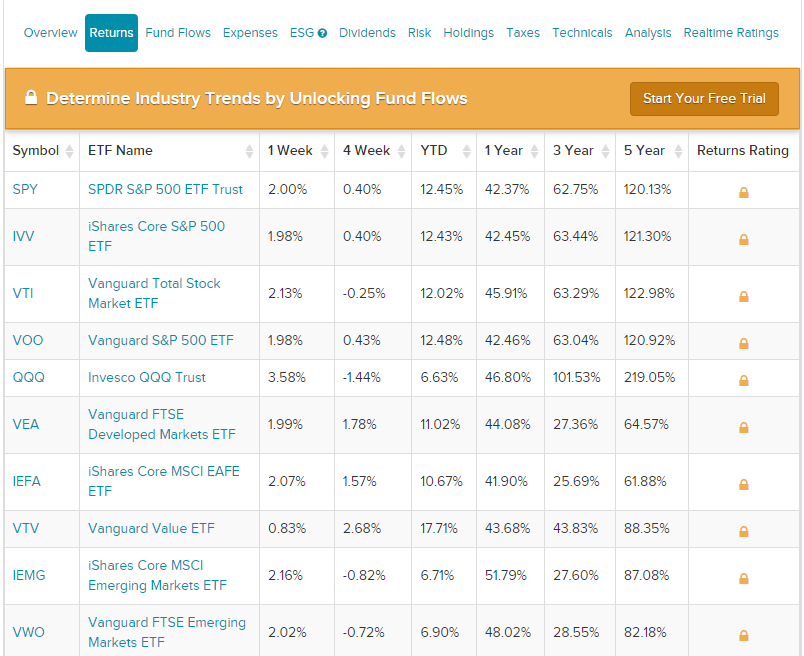The image size is (804, 656).
Task: Click the 2.00% 1 Week value for SPY
Action: coord(287,189)
